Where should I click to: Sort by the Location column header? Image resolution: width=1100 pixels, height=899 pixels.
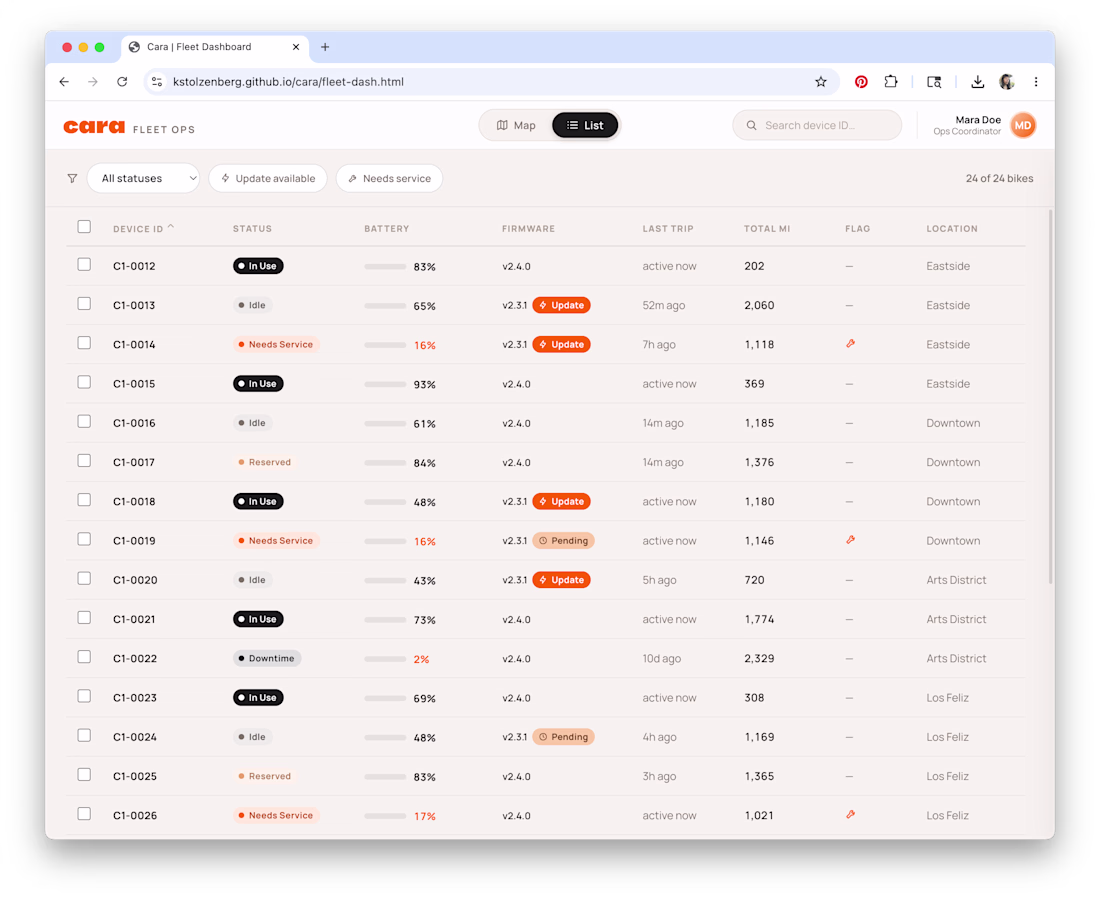click(x=952, y=229)
